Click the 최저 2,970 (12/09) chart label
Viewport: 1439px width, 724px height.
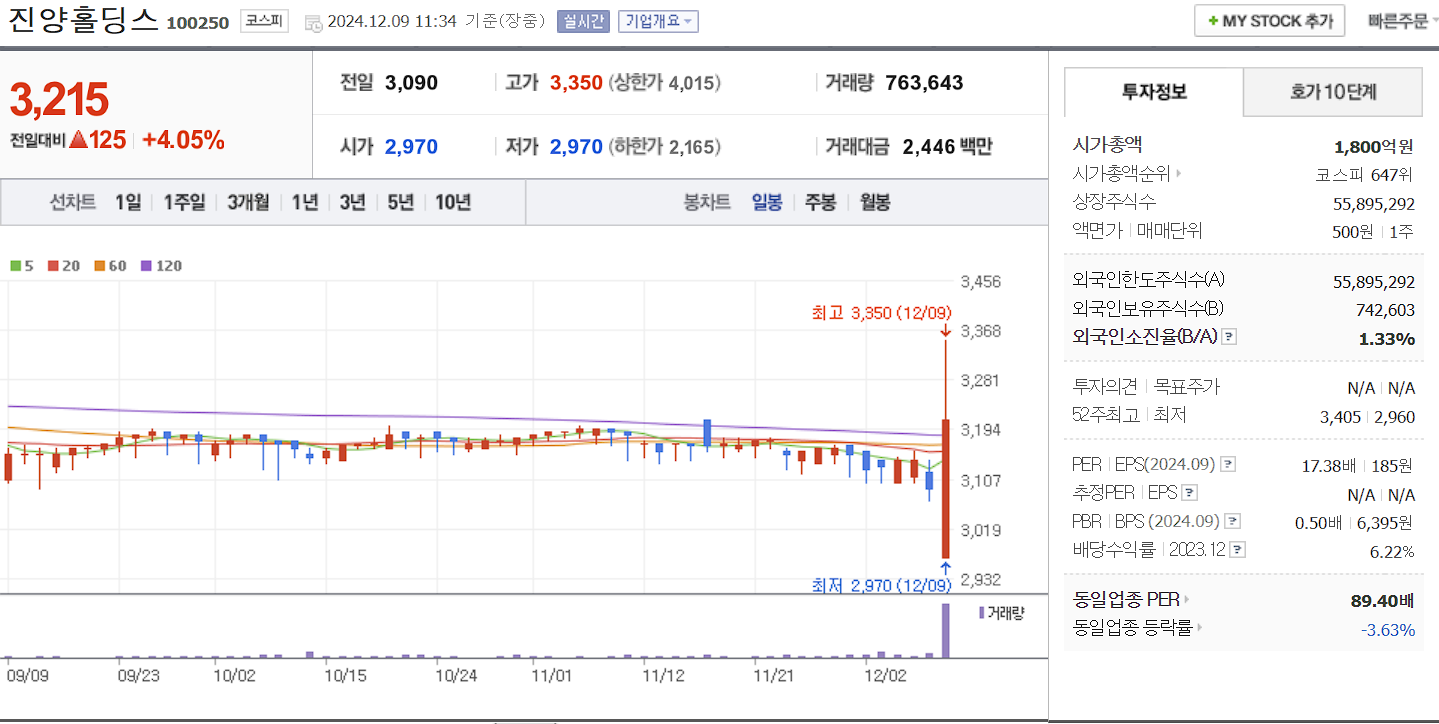tap(881, 585)
